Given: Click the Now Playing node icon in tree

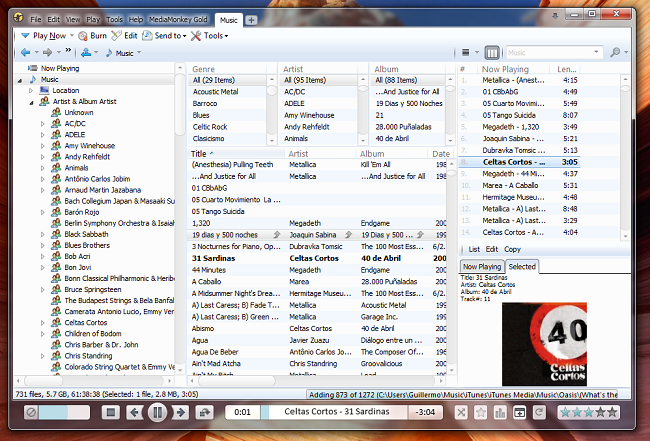Looking at the screenshot, I should [x=33, y=68].
